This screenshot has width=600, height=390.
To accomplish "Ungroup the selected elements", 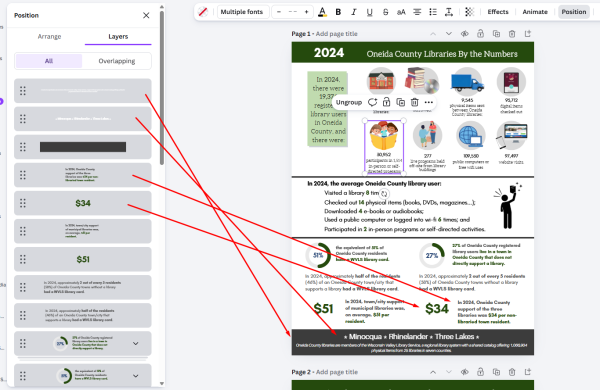I will click(x=349, y=102).
